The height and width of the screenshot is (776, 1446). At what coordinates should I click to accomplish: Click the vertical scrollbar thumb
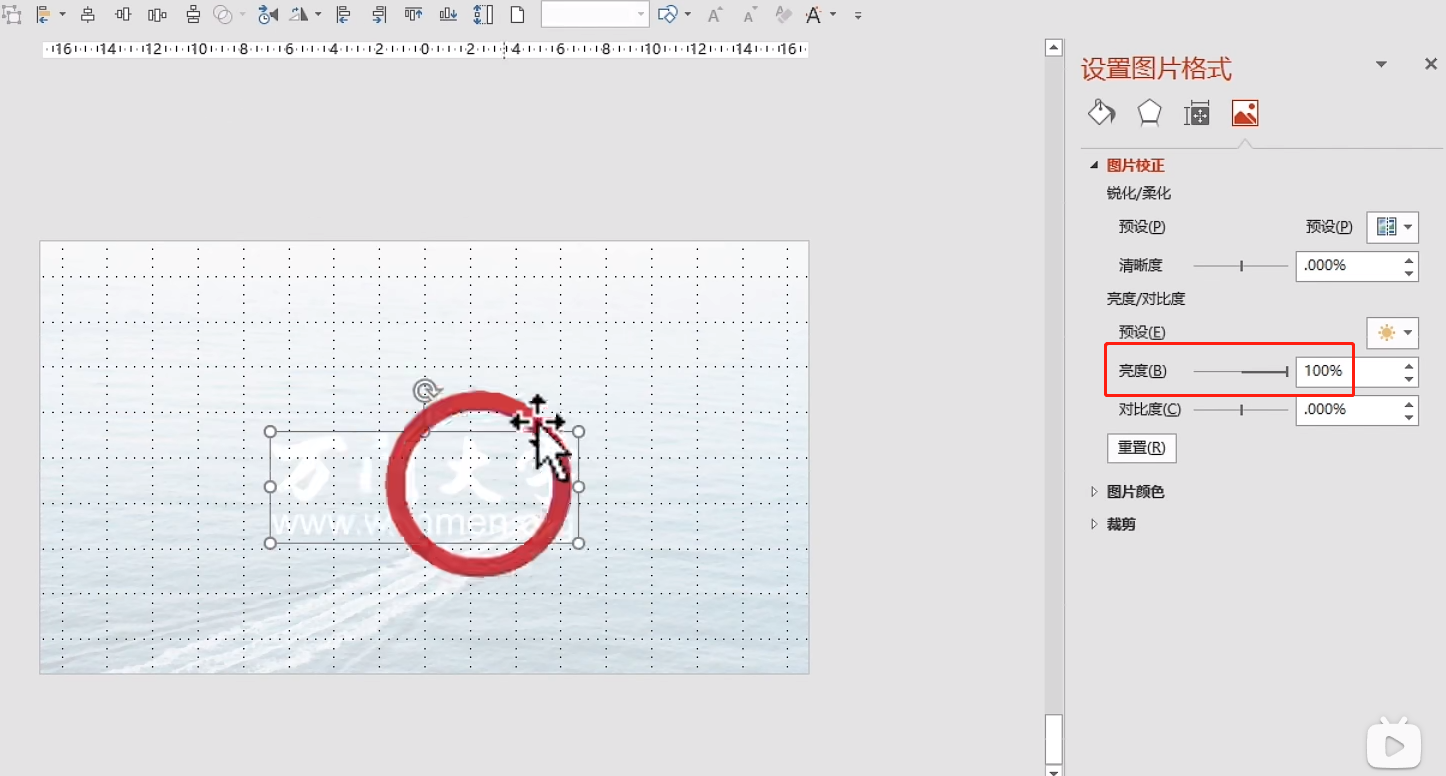pos(1053,739)
